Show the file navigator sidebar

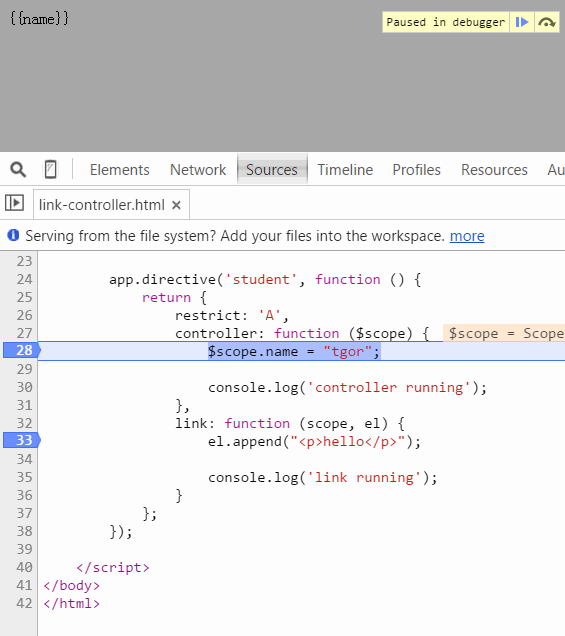(x=14, y=203)
